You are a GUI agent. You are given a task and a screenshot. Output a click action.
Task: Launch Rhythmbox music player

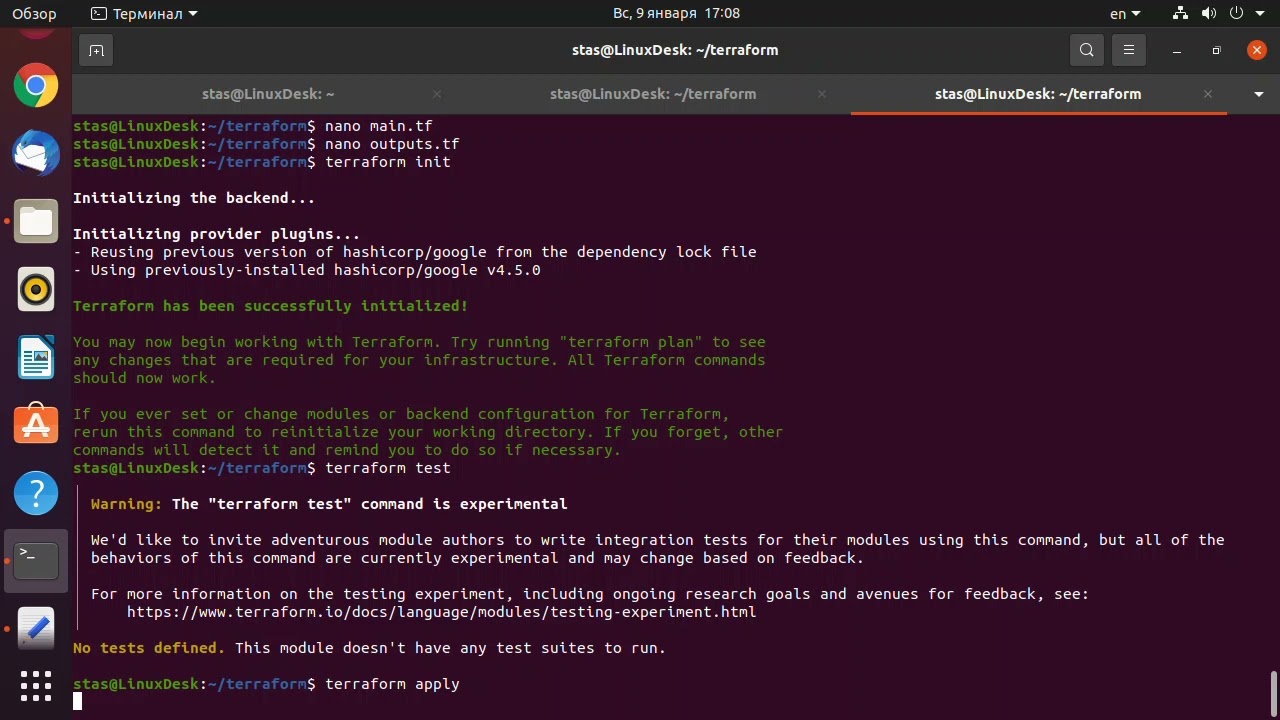point(36,290)
